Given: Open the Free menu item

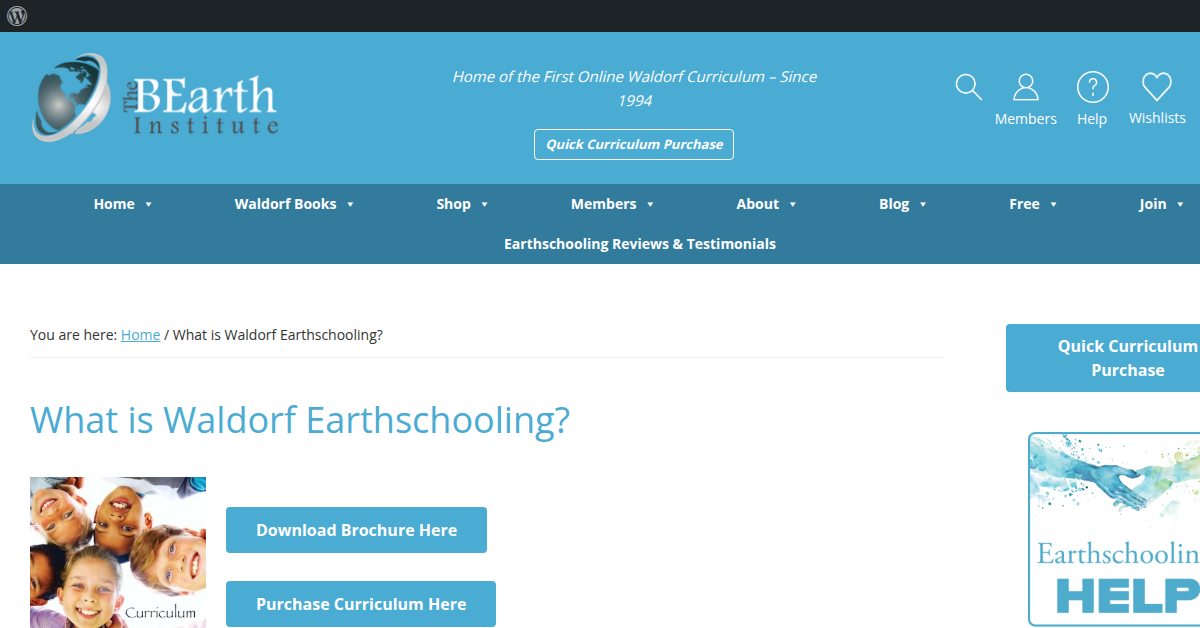Looking at the screenshot, I should tap(1024, 204).
